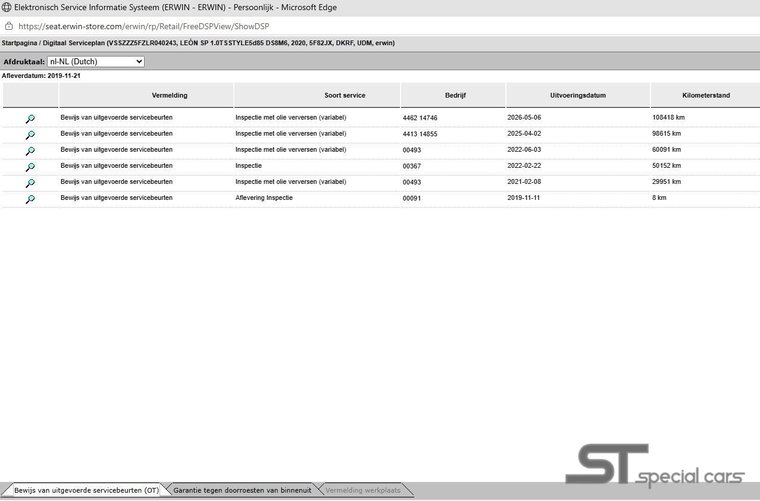This screenshot has height=501, width=760.
Task: Select the 98615 km mileage cell
Action: [666, 133]
